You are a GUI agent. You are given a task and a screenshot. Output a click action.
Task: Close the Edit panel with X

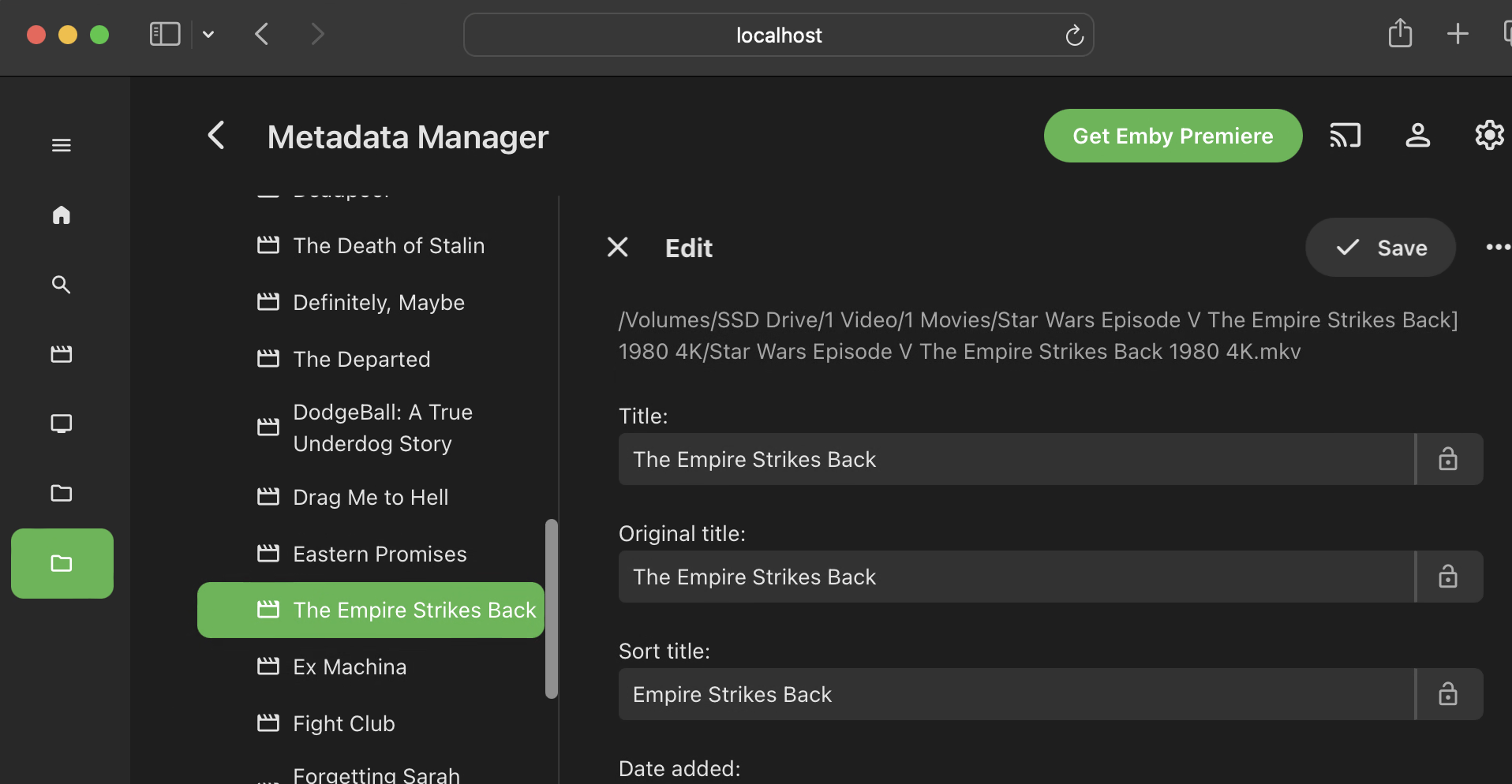coord(618,248)
